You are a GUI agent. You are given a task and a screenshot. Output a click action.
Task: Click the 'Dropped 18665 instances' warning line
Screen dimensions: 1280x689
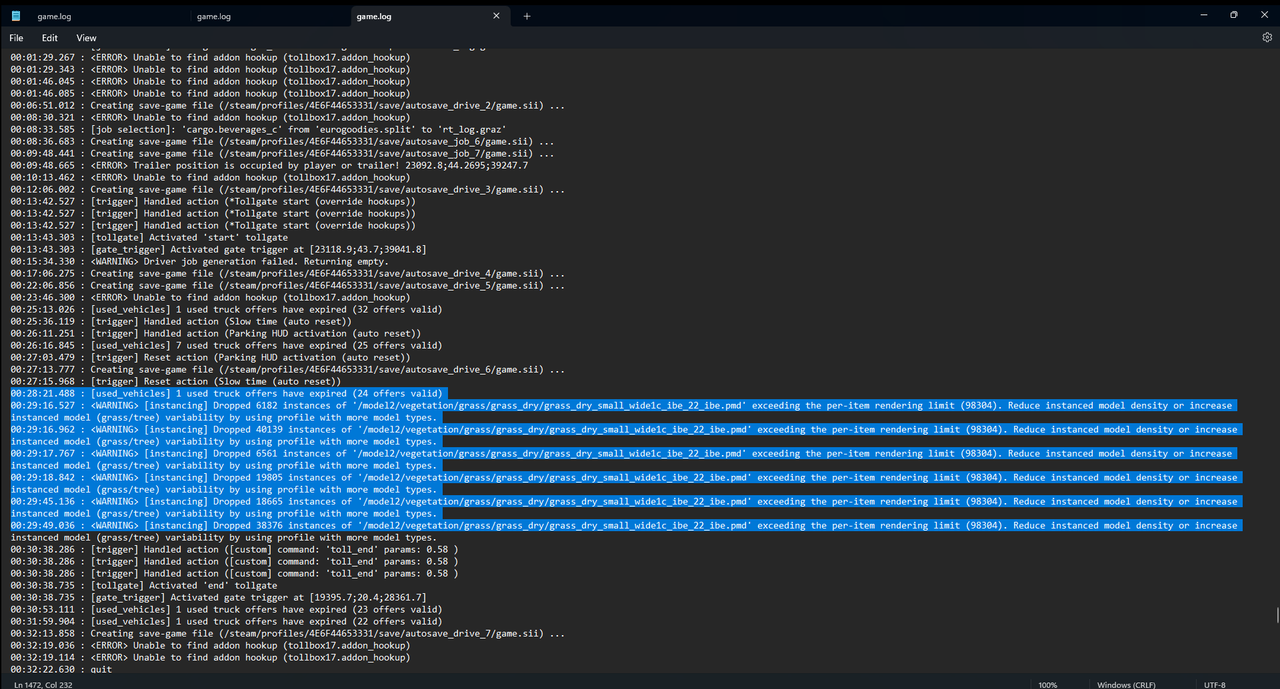coord(626,507)
